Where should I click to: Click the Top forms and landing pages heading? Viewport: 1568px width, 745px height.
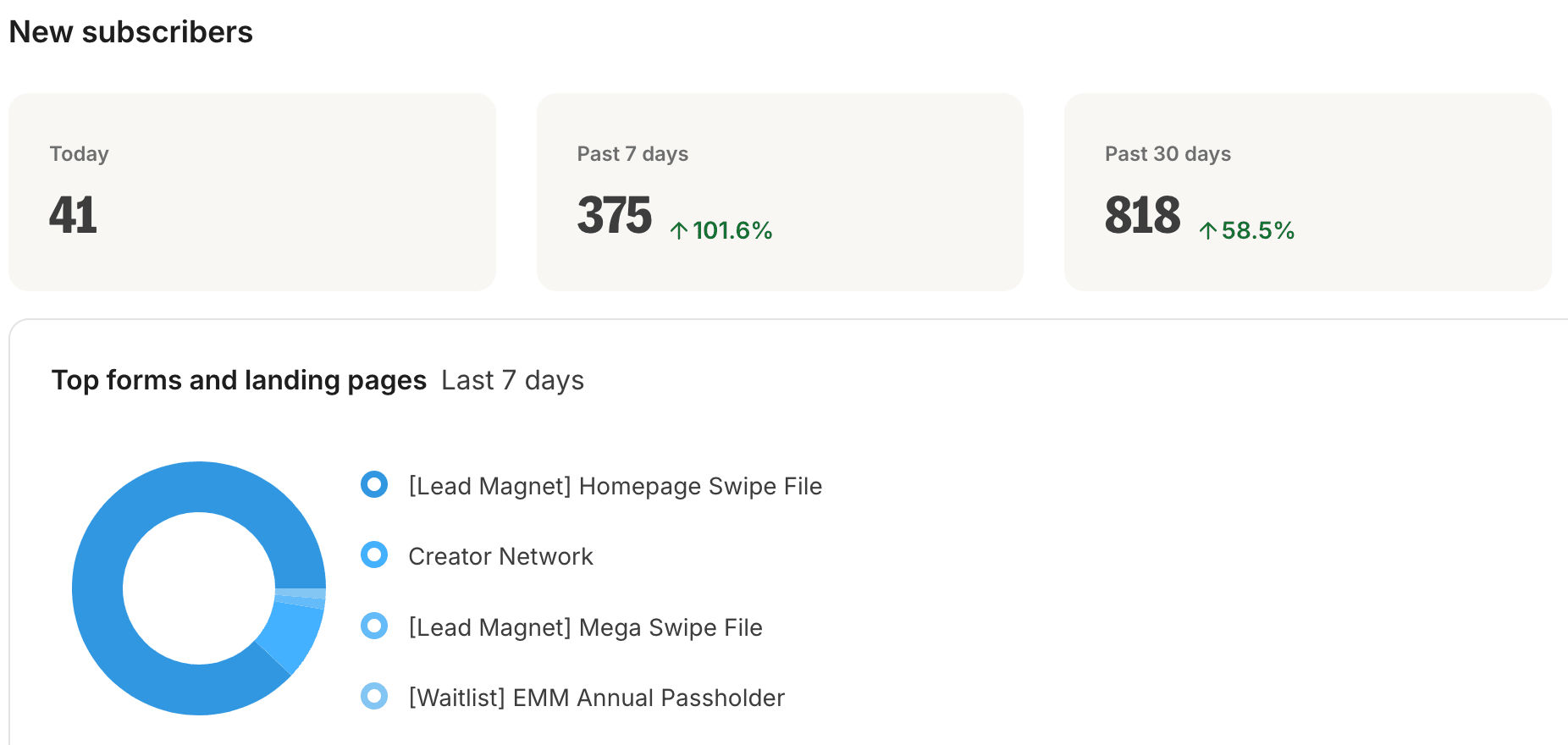click(x=239, y=380)
